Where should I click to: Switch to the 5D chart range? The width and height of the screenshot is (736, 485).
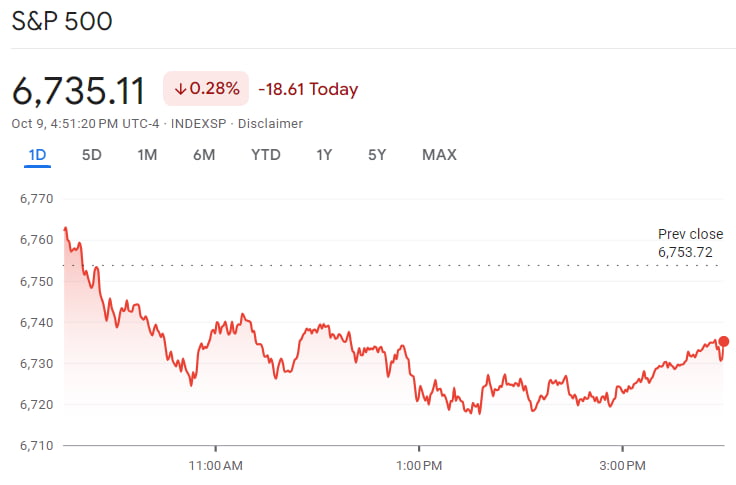(91, 155)
